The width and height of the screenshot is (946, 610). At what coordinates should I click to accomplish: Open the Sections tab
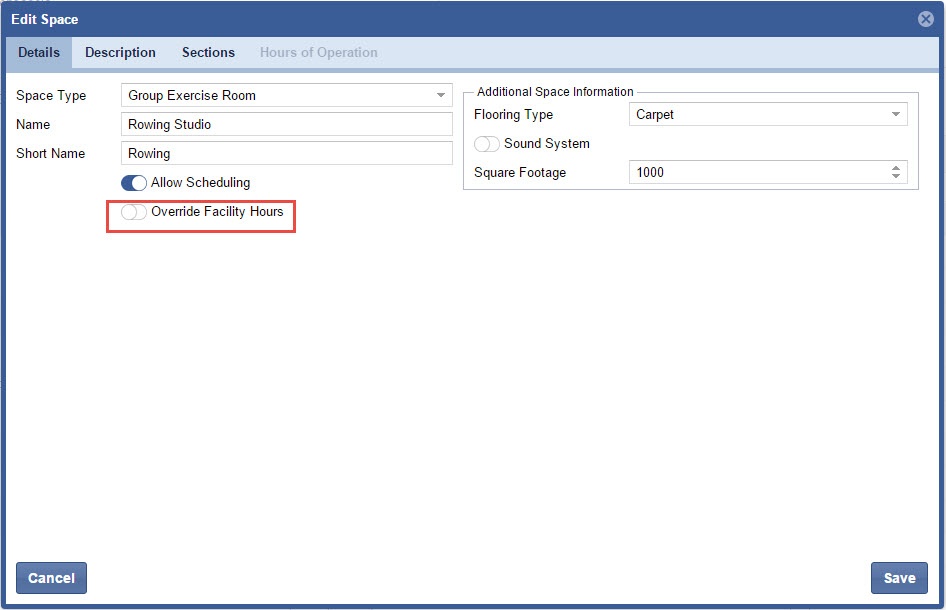208,53
